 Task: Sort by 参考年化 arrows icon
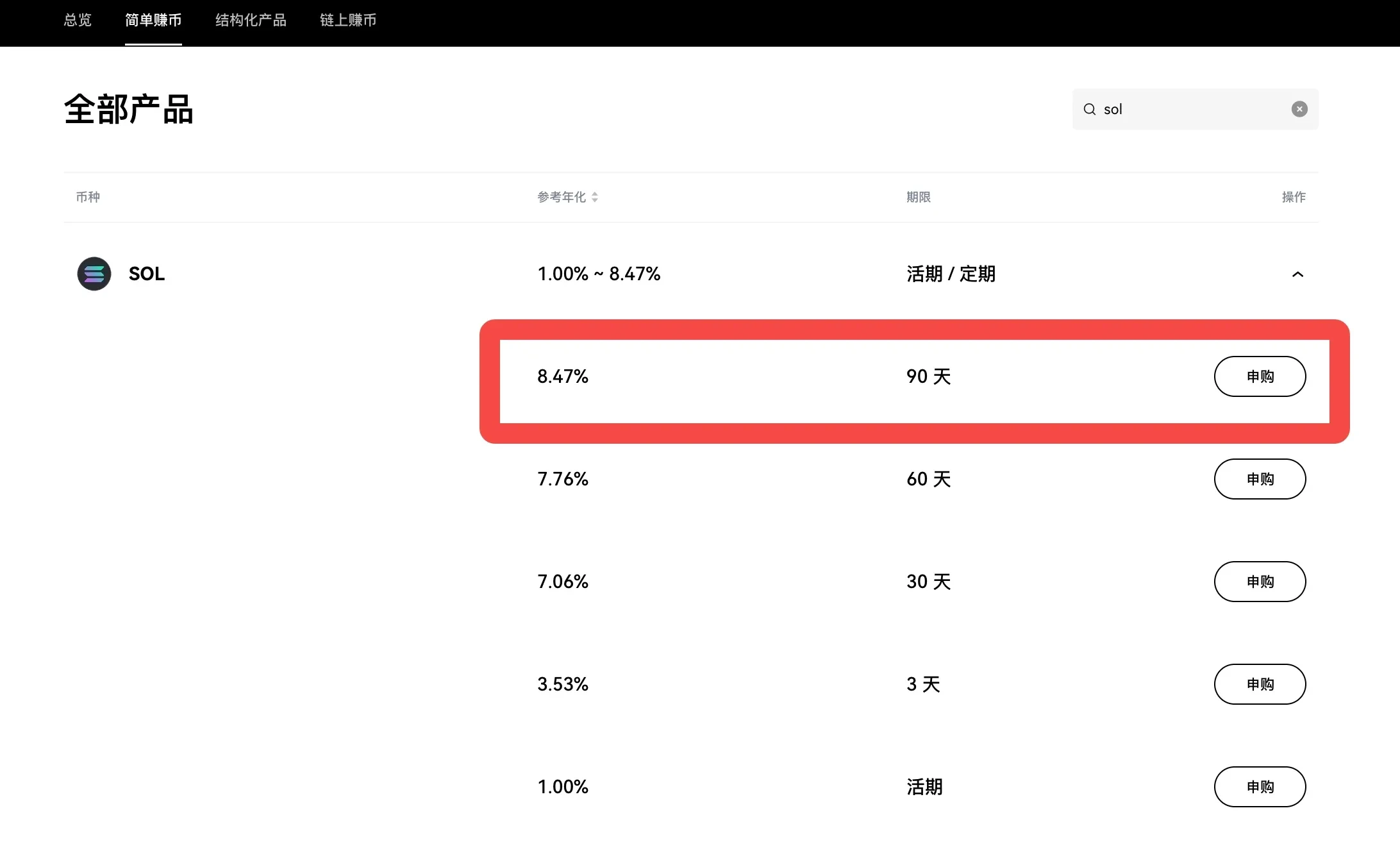point(595,198)
